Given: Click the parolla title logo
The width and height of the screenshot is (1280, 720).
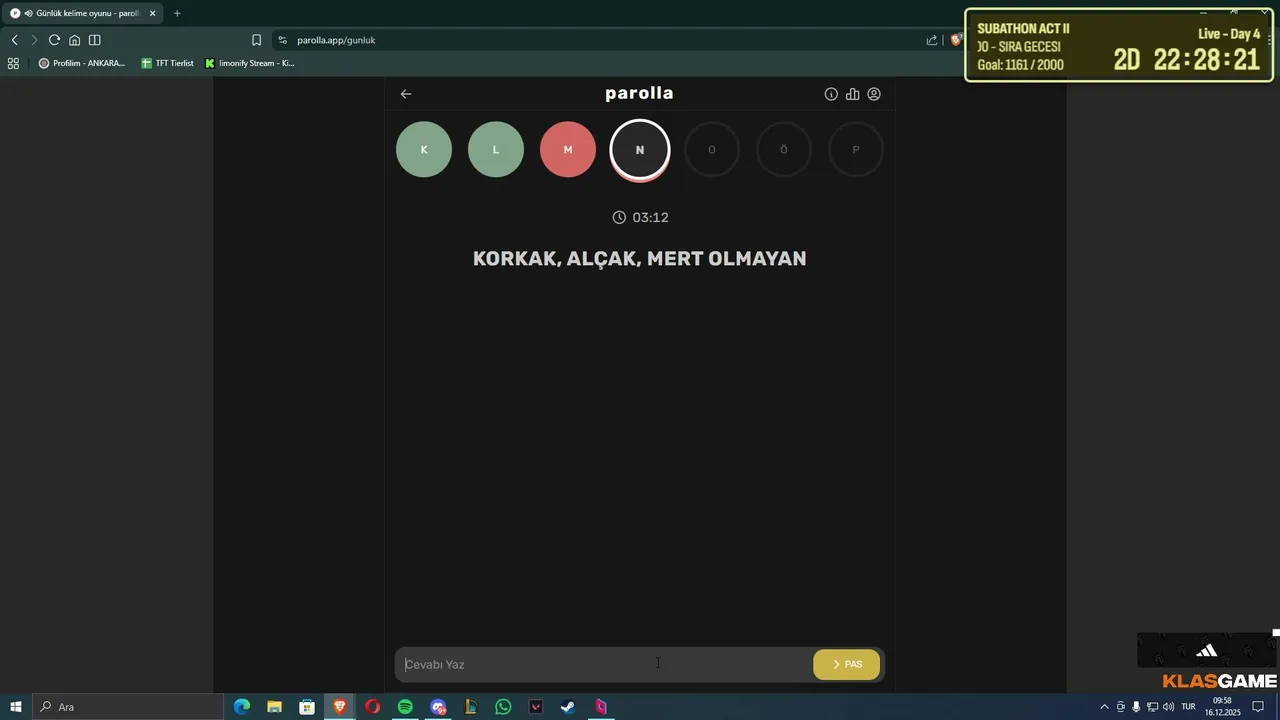Looking at the screenshot, I should (x=640, y=93).
